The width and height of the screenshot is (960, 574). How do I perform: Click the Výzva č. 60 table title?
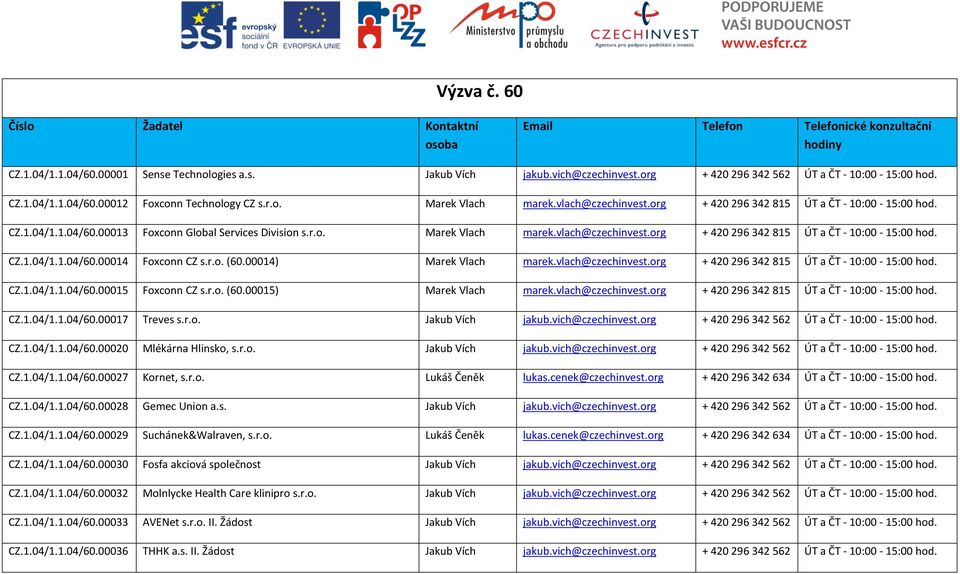pos(479,92)
